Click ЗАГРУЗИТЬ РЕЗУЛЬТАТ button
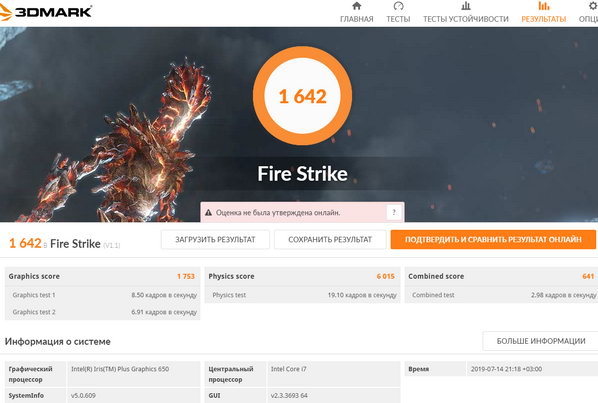The width and height of the screenshot is (598, 403). coord(215,239)
